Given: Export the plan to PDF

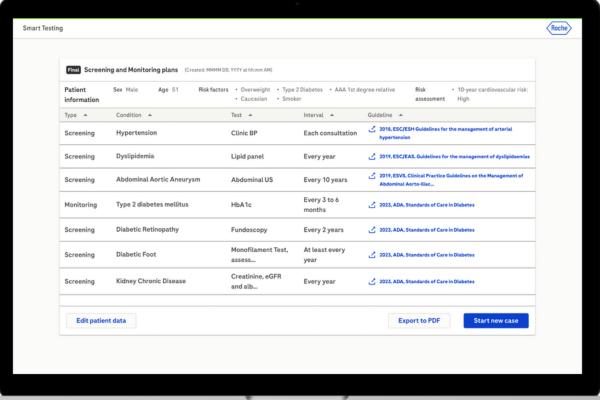Looking at the screenshot, I should 419,321.
